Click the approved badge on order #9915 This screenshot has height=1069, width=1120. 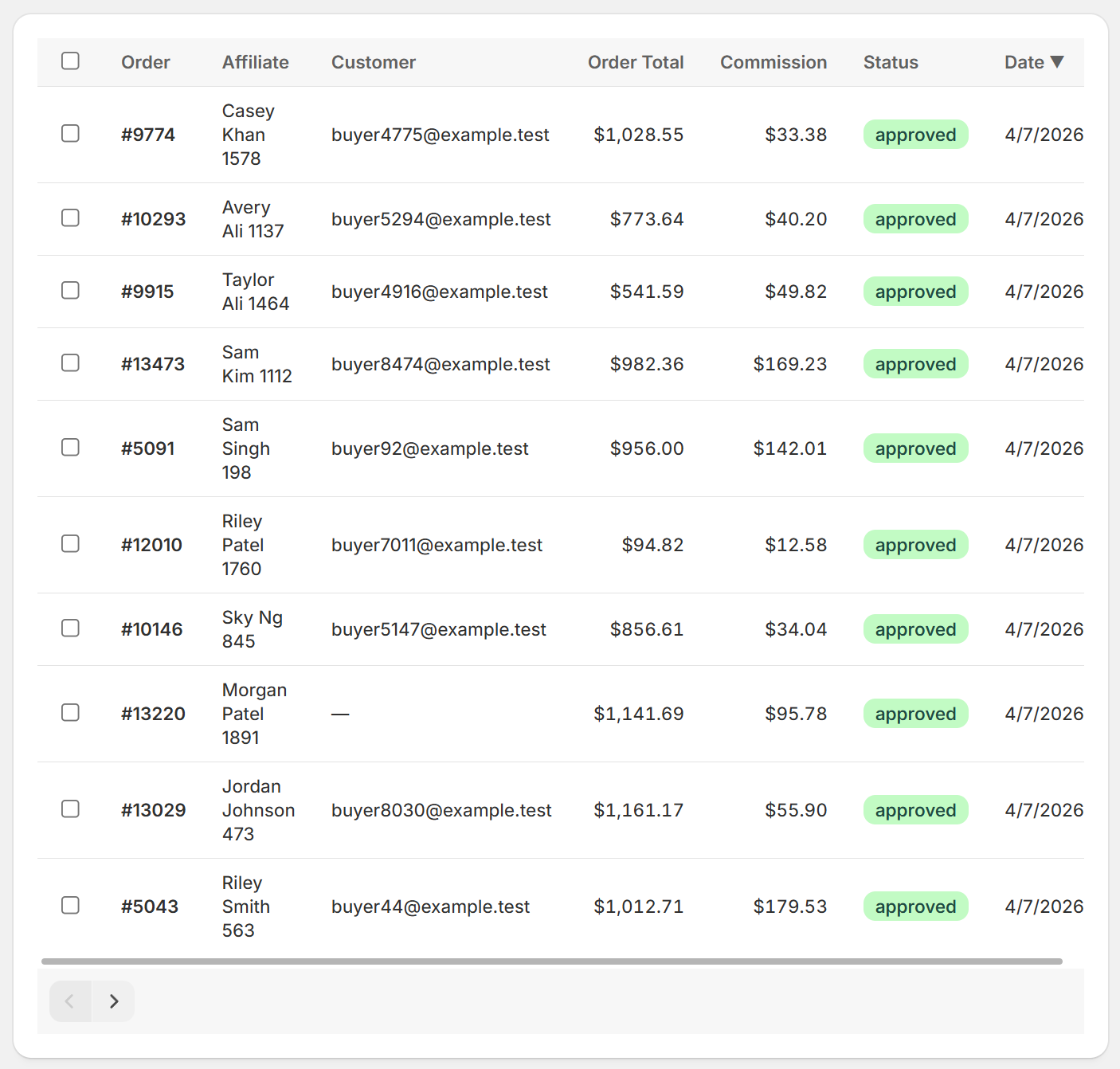[x=915, y=292]
